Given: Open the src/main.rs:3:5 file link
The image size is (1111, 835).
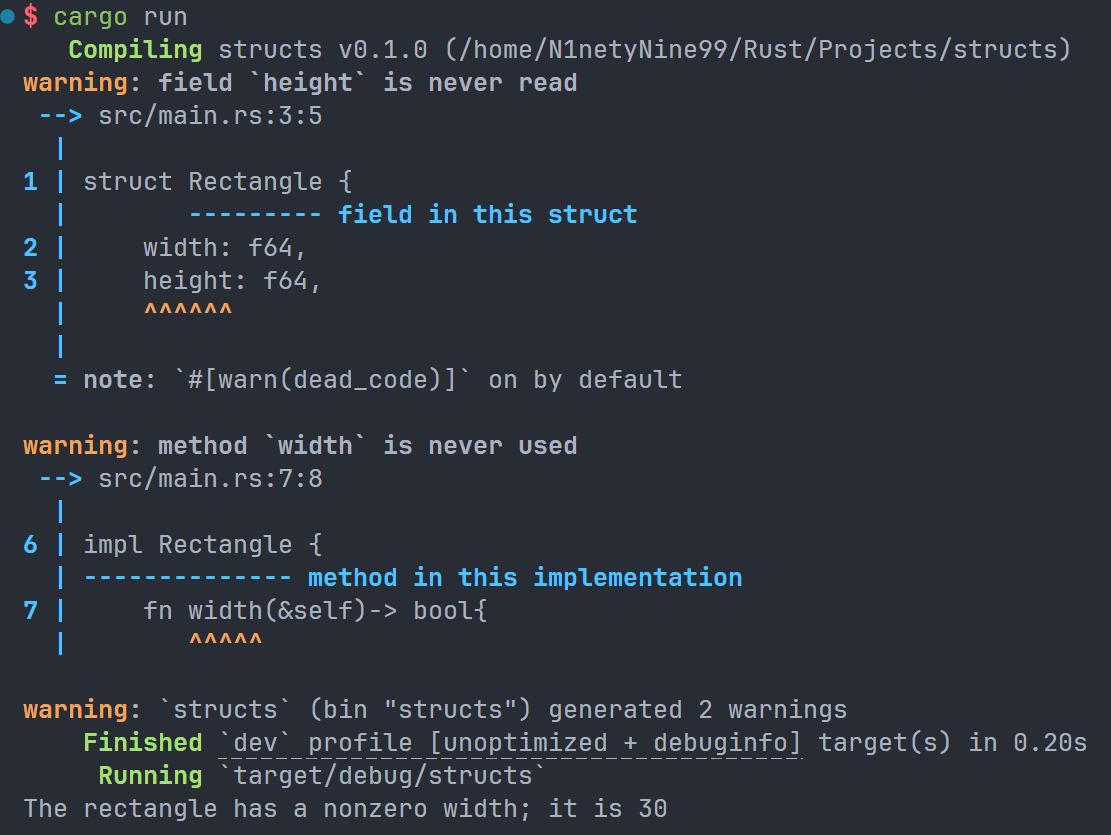Looking at the screenshot, I should point(210,116).
